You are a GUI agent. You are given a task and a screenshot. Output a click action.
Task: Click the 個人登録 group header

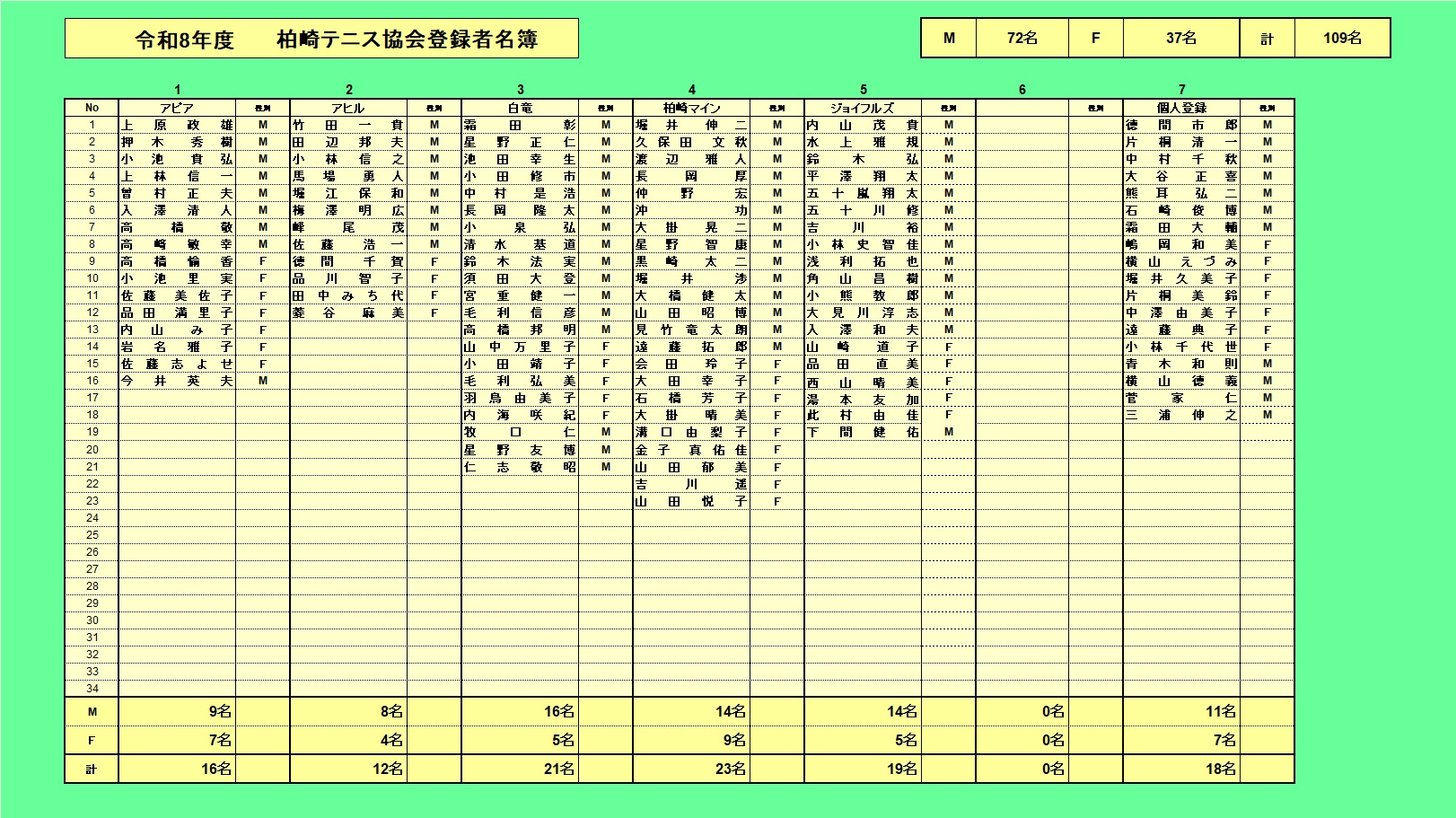[1181, 108]
